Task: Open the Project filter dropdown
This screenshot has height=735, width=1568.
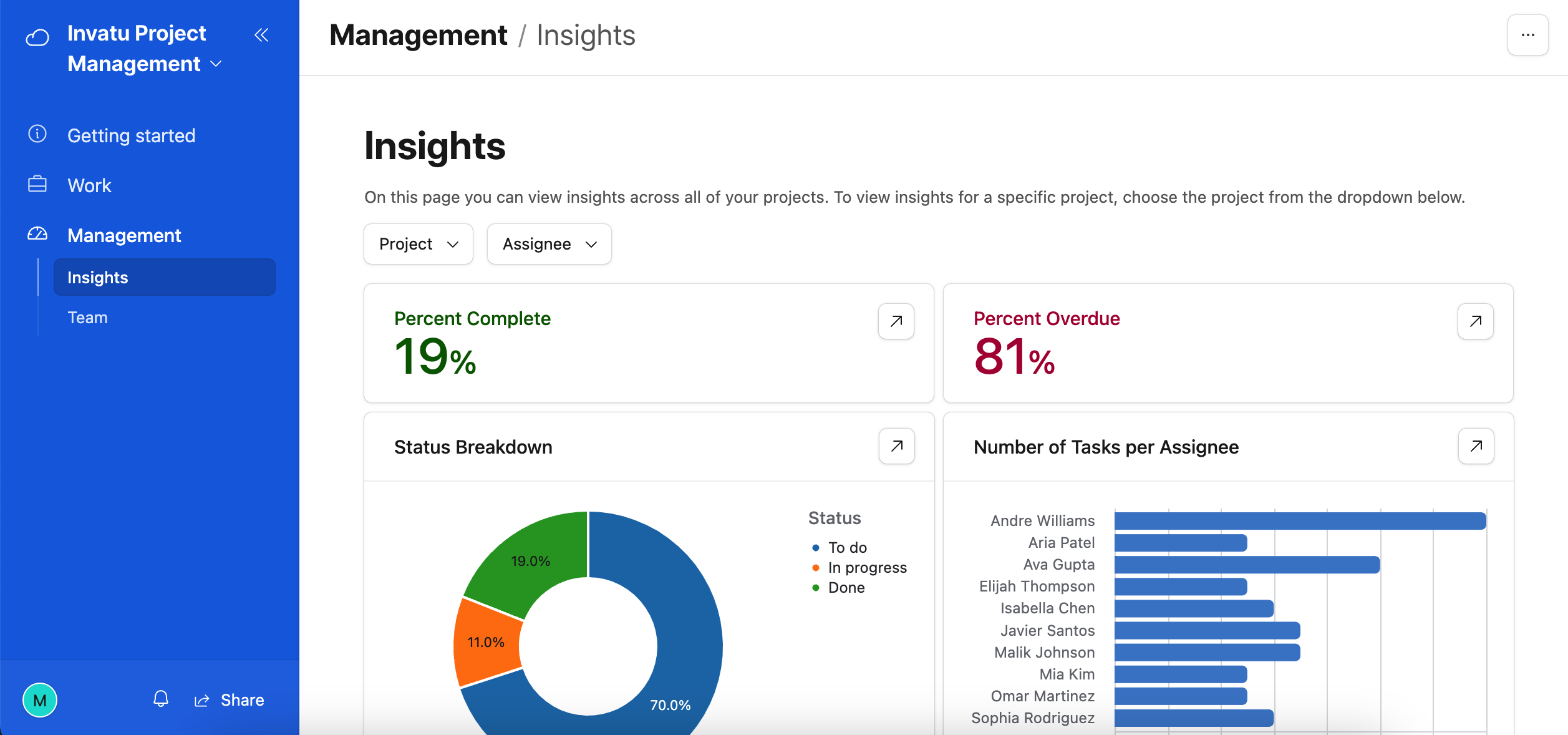Action: (x=419, y=244)
